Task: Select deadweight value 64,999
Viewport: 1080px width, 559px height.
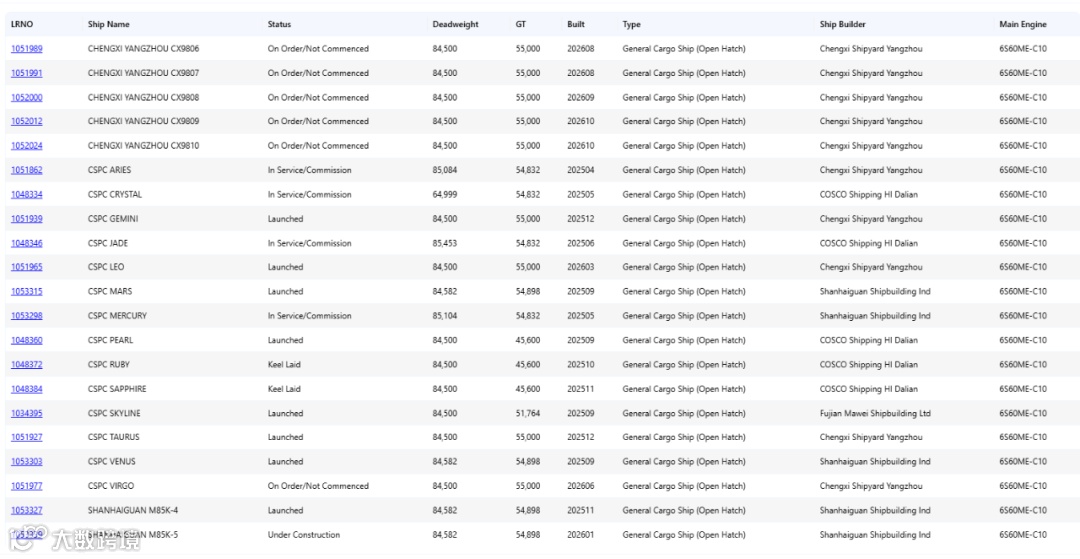Action: pos(445,195)
